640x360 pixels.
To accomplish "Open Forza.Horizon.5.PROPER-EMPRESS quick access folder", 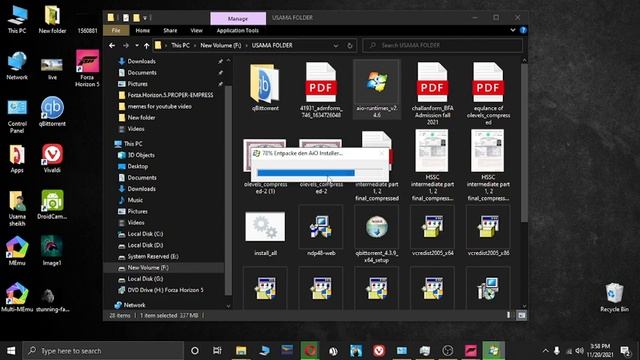I will [x=170, y=95].
